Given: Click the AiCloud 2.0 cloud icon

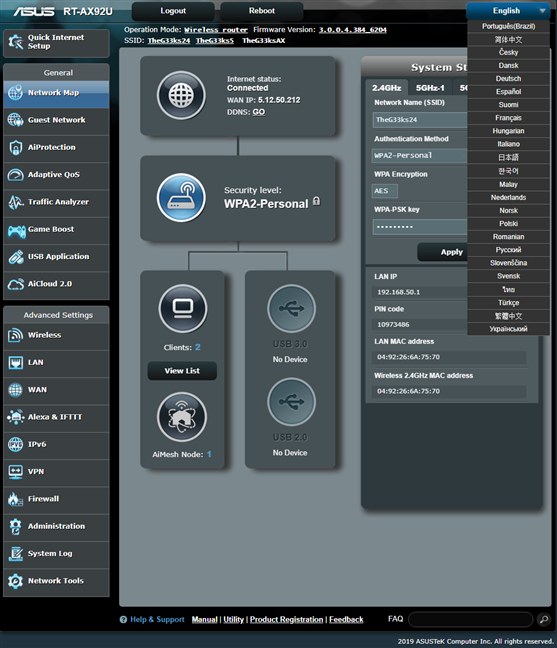Looking at the screenshot, I should (x=15, y=284).
